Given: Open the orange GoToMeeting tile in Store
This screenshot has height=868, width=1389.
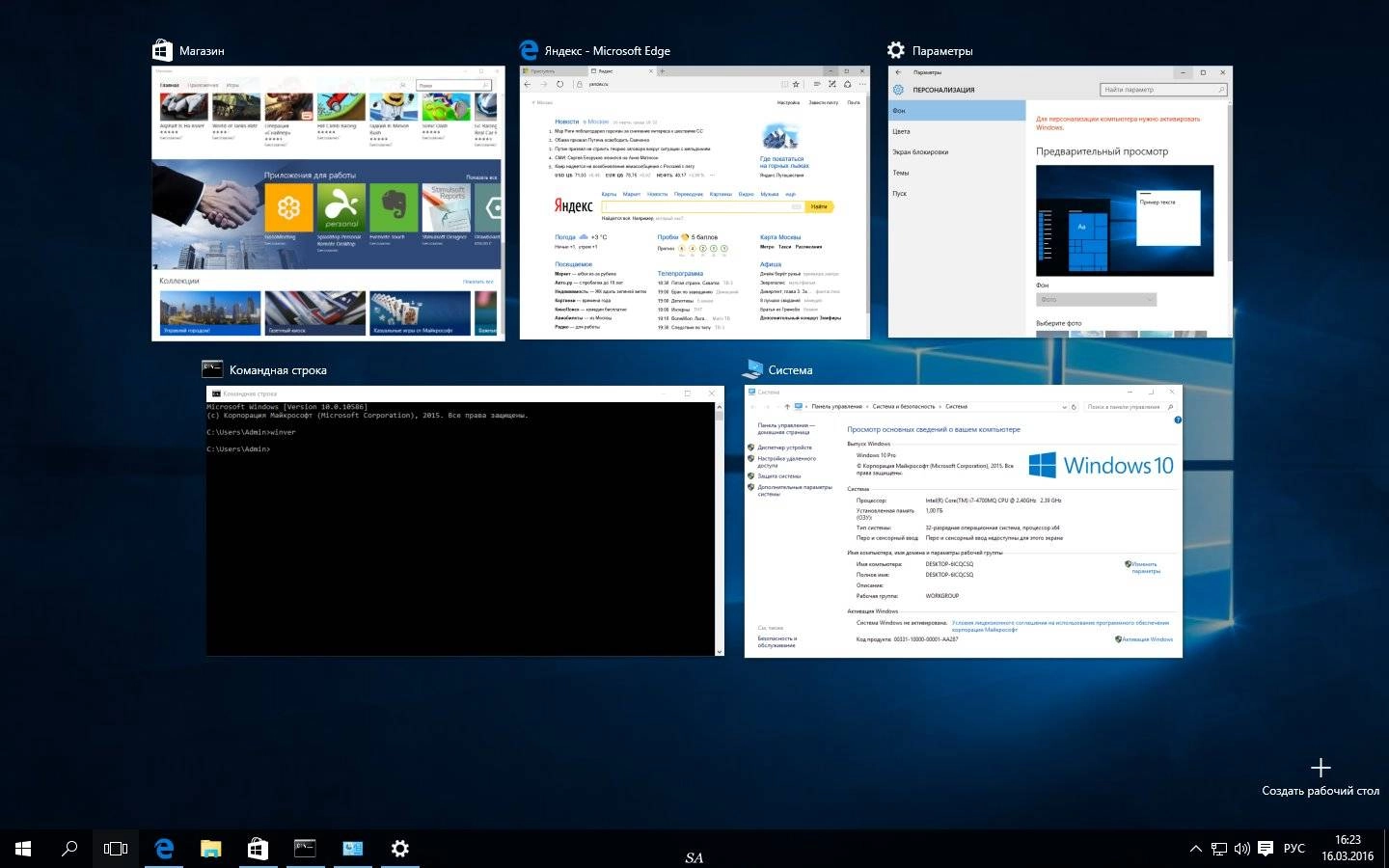Looking at the screenshot, I should pyautogui.click(x=288, y=207).
